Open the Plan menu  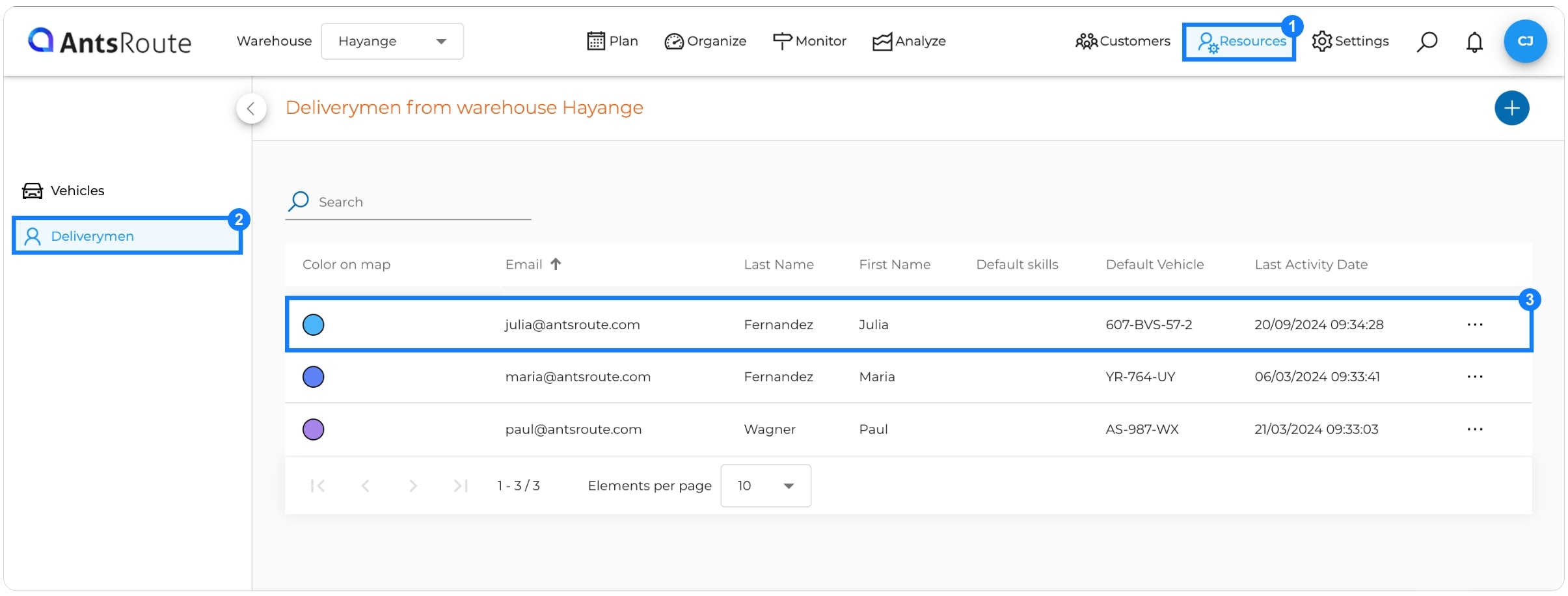(612, 41)
